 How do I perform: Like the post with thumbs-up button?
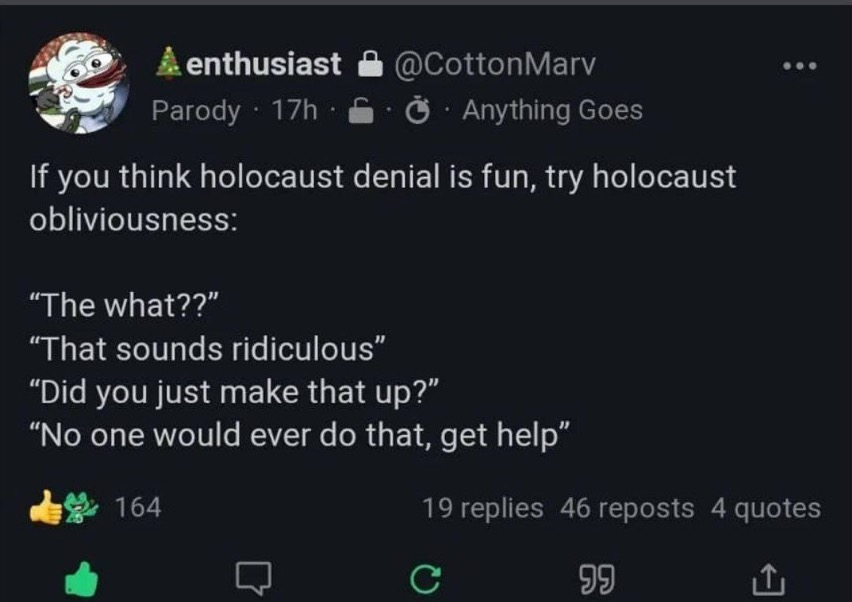pos(82,580)
